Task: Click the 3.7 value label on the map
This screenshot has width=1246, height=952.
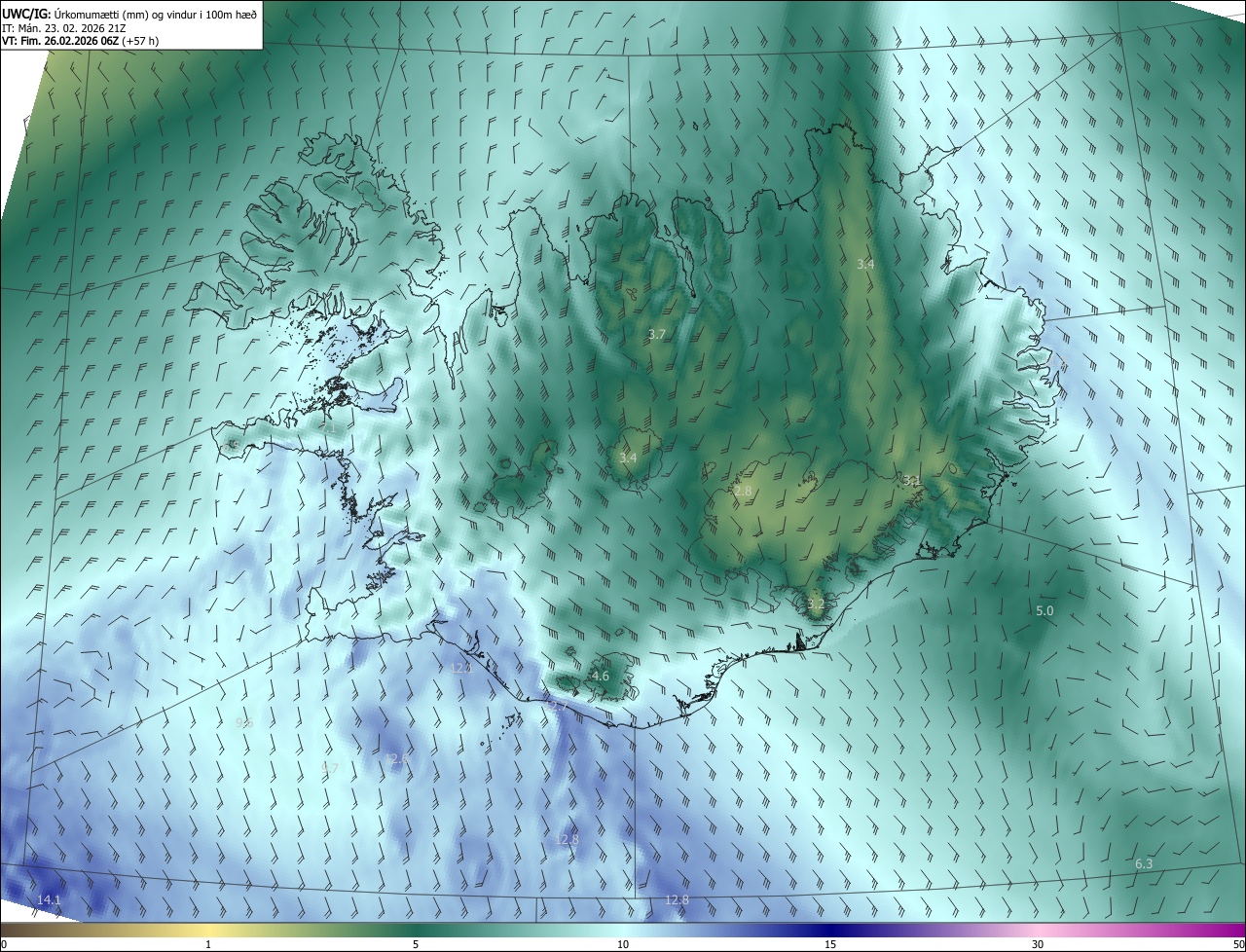Action: [657, 334]
